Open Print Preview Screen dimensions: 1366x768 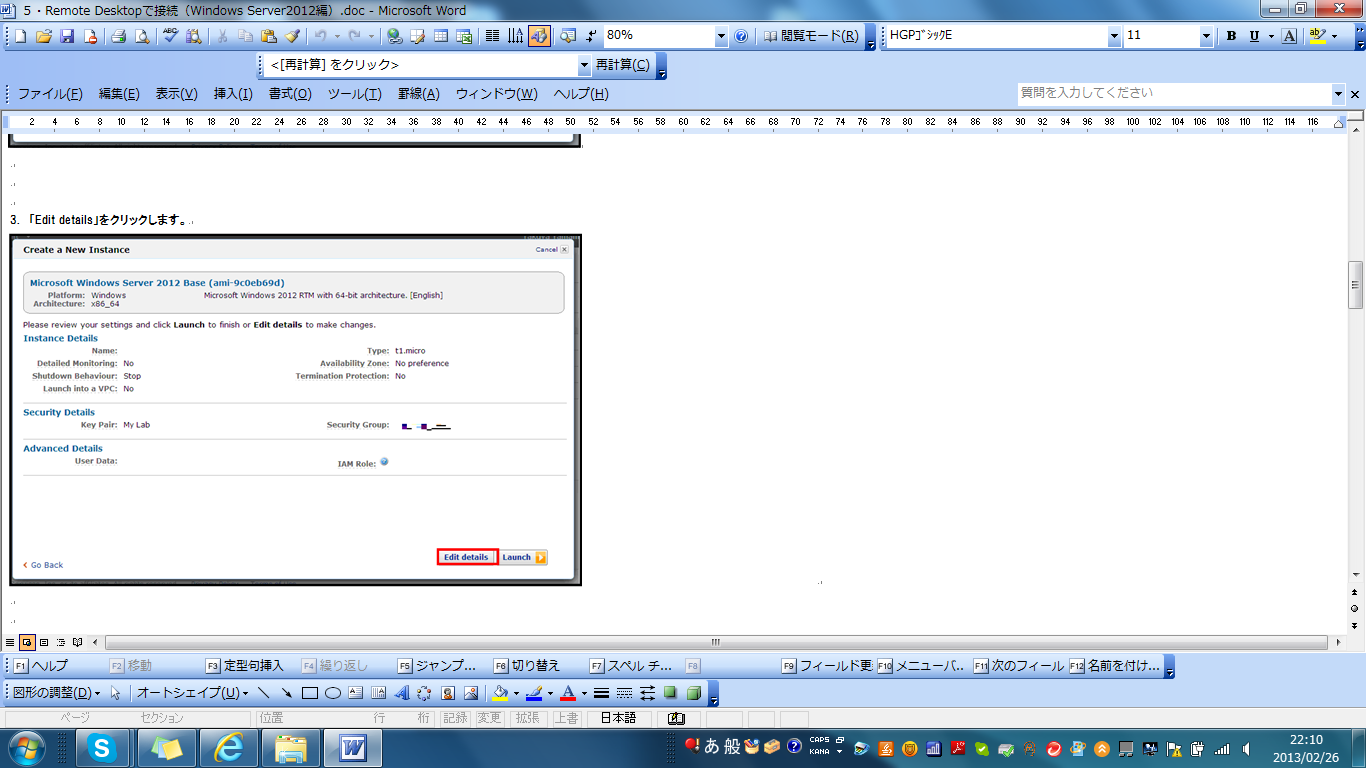click(x=142, y=36)
